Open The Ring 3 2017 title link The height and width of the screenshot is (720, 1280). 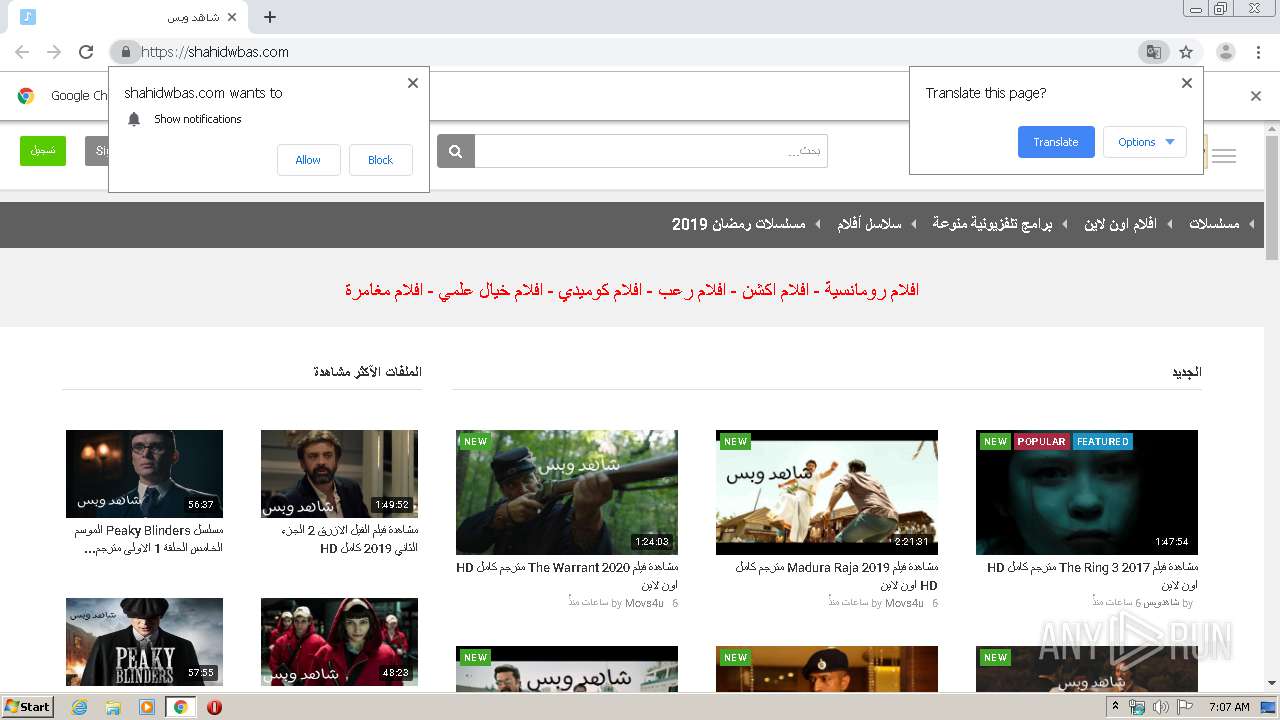coord(1092,576)
